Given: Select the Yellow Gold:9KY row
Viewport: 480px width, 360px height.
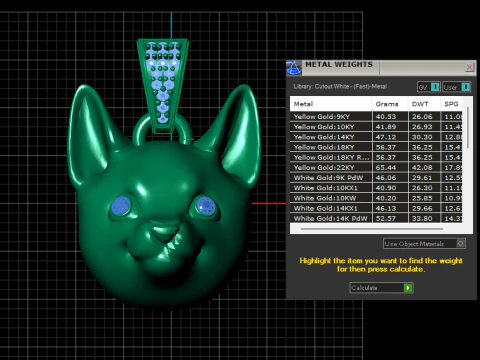Looking at the screenshot, I should point(376,116).
